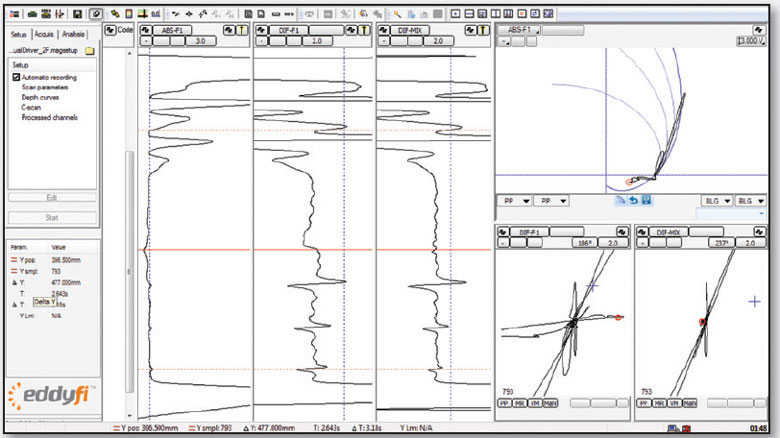Viewport: 780px width, 438px height.
Task: Click the yellow folder icon beside setup file
Action: (89, 48)
